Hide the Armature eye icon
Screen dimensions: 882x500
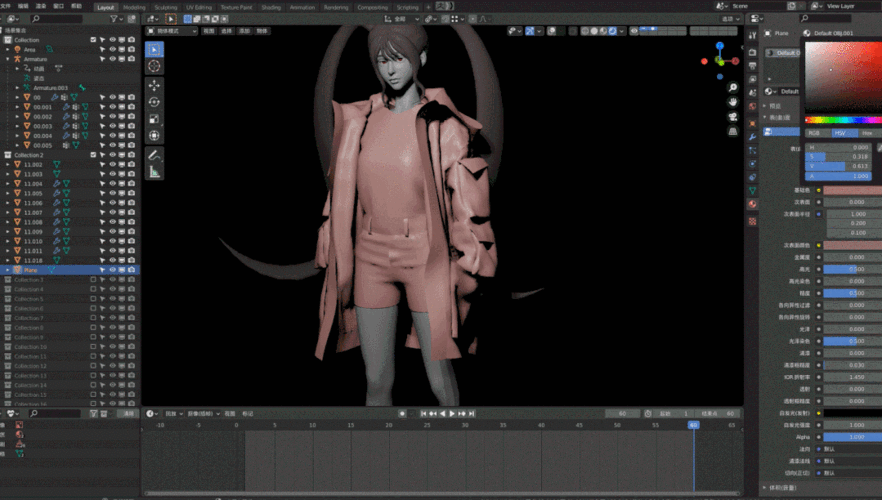click(112, 59)
